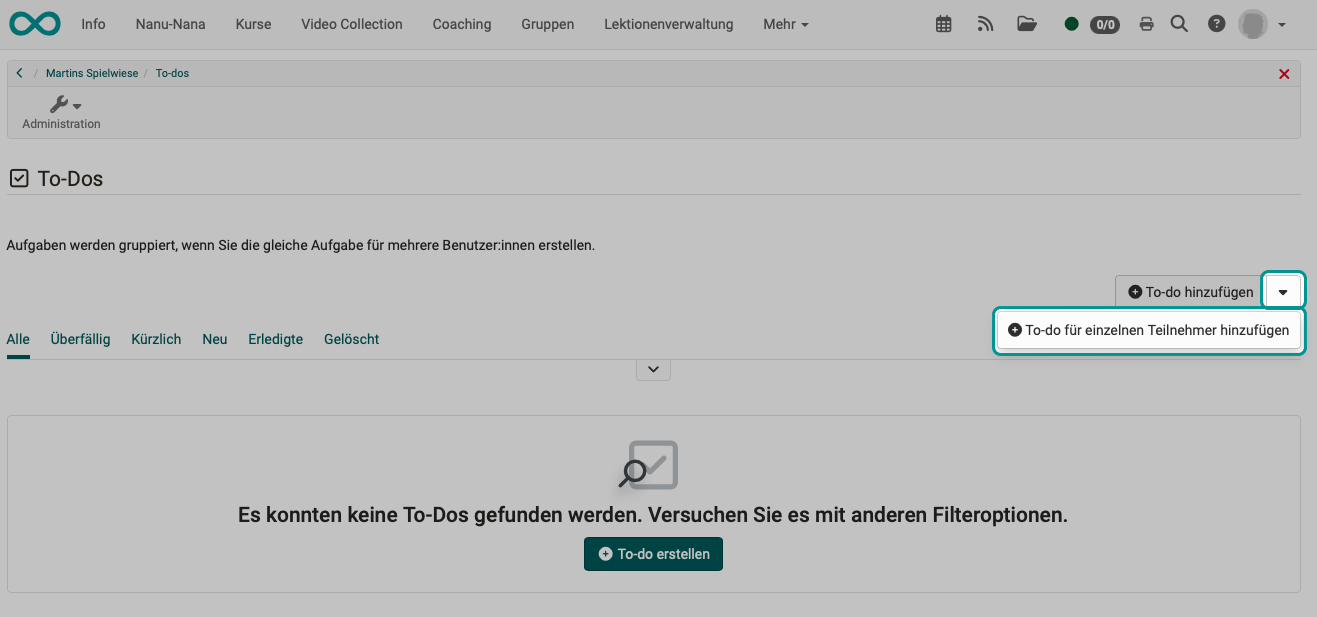Image resolution: width=1317 pixels, height=617 pixels.
Task: Open the user avatar menu
Action: click(1261, 24)
